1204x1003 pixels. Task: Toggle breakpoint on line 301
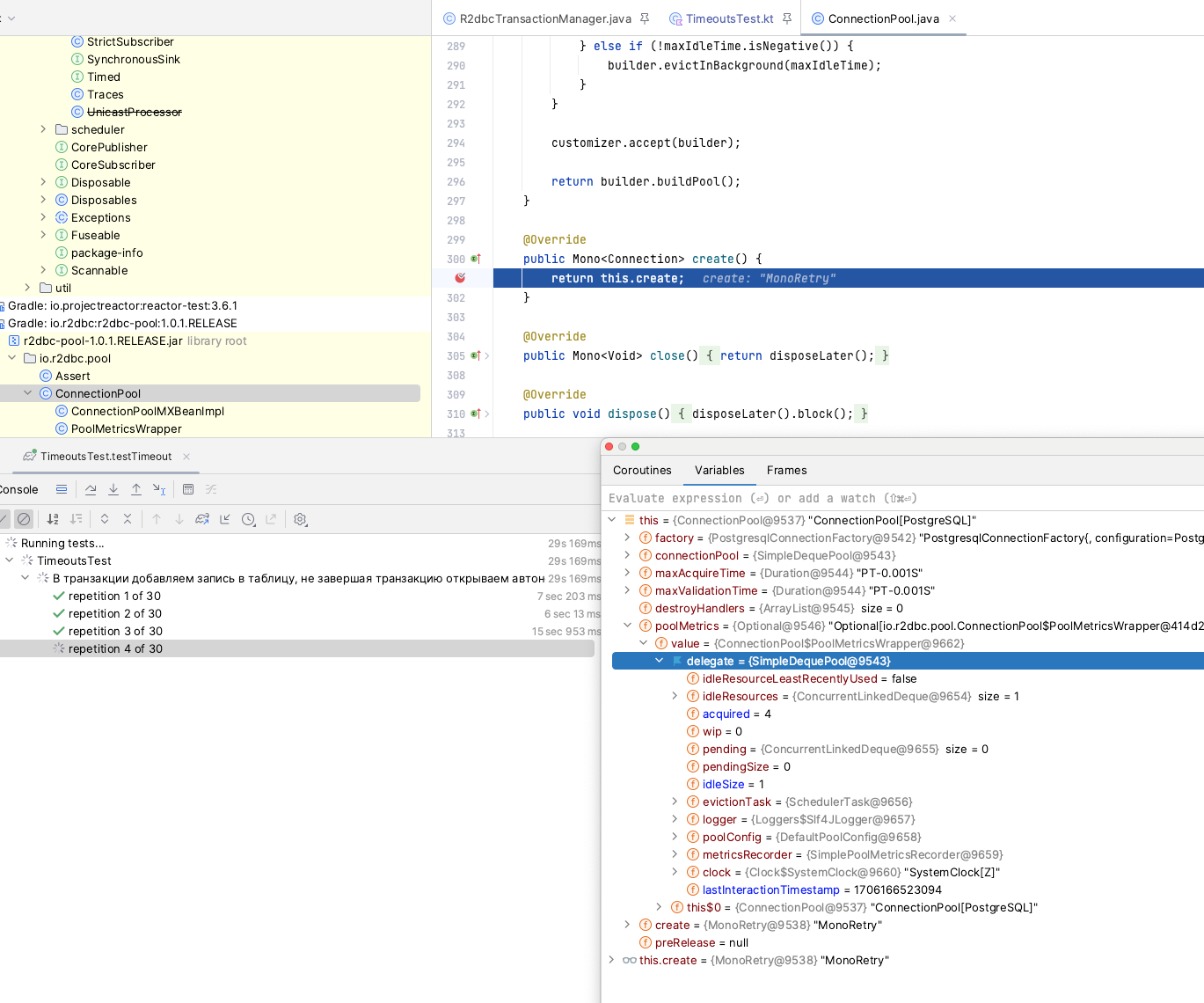[x=460, y=278]
